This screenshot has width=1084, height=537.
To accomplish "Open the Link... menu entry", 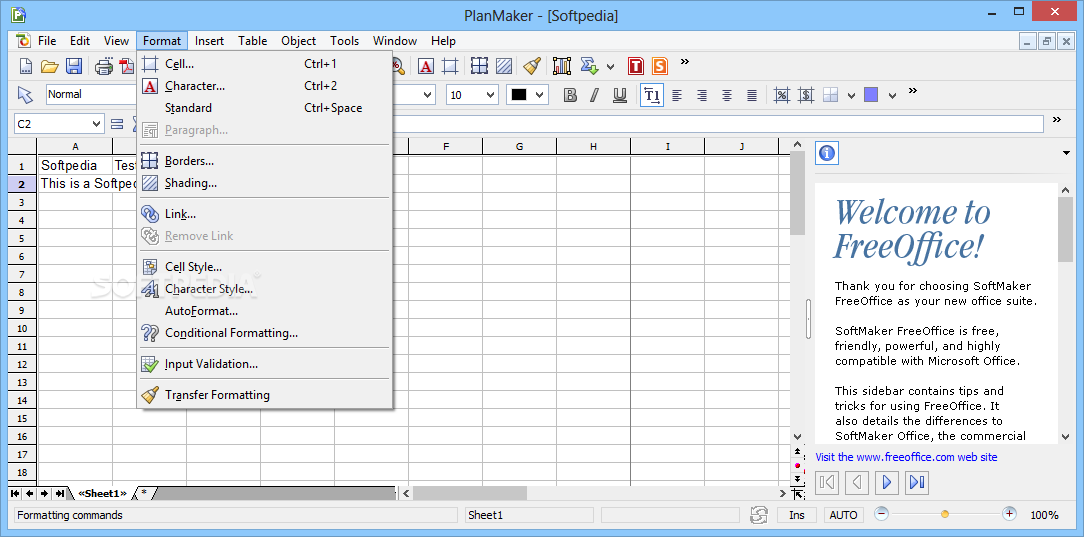I will click(265, 214).
